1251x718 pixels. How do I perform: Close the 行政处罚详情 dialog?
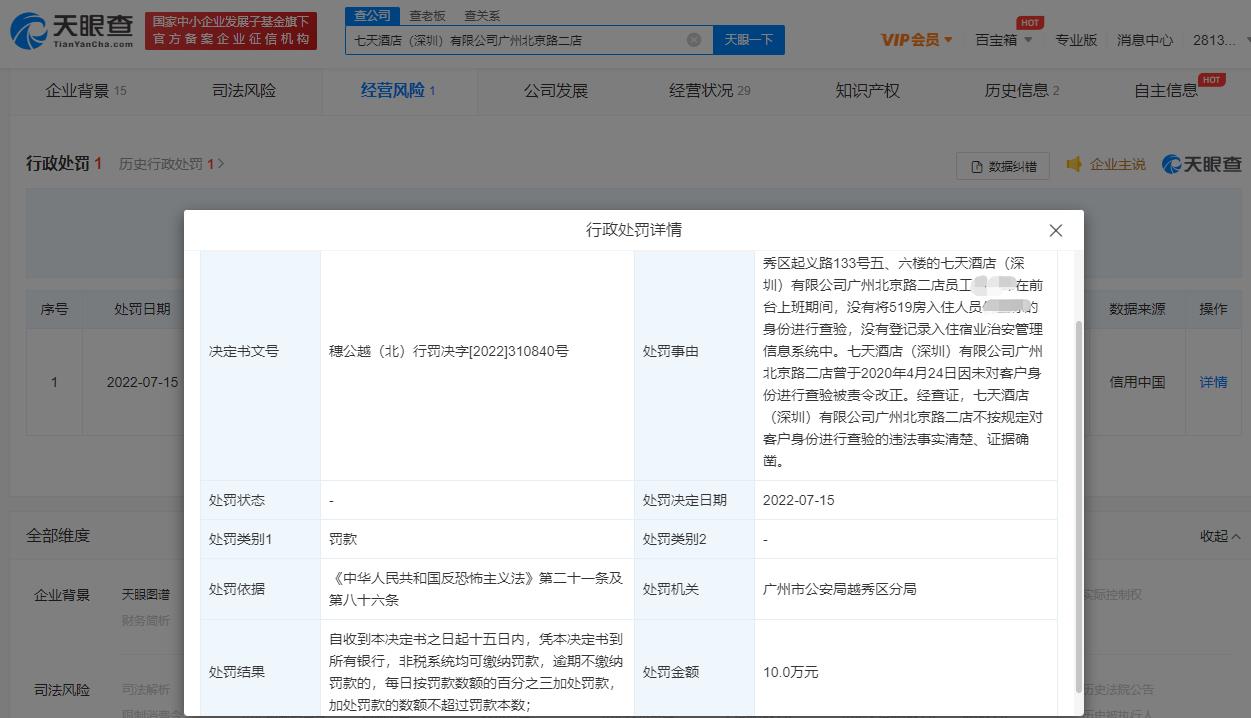pyautogui.click(x=1056, y=230)
